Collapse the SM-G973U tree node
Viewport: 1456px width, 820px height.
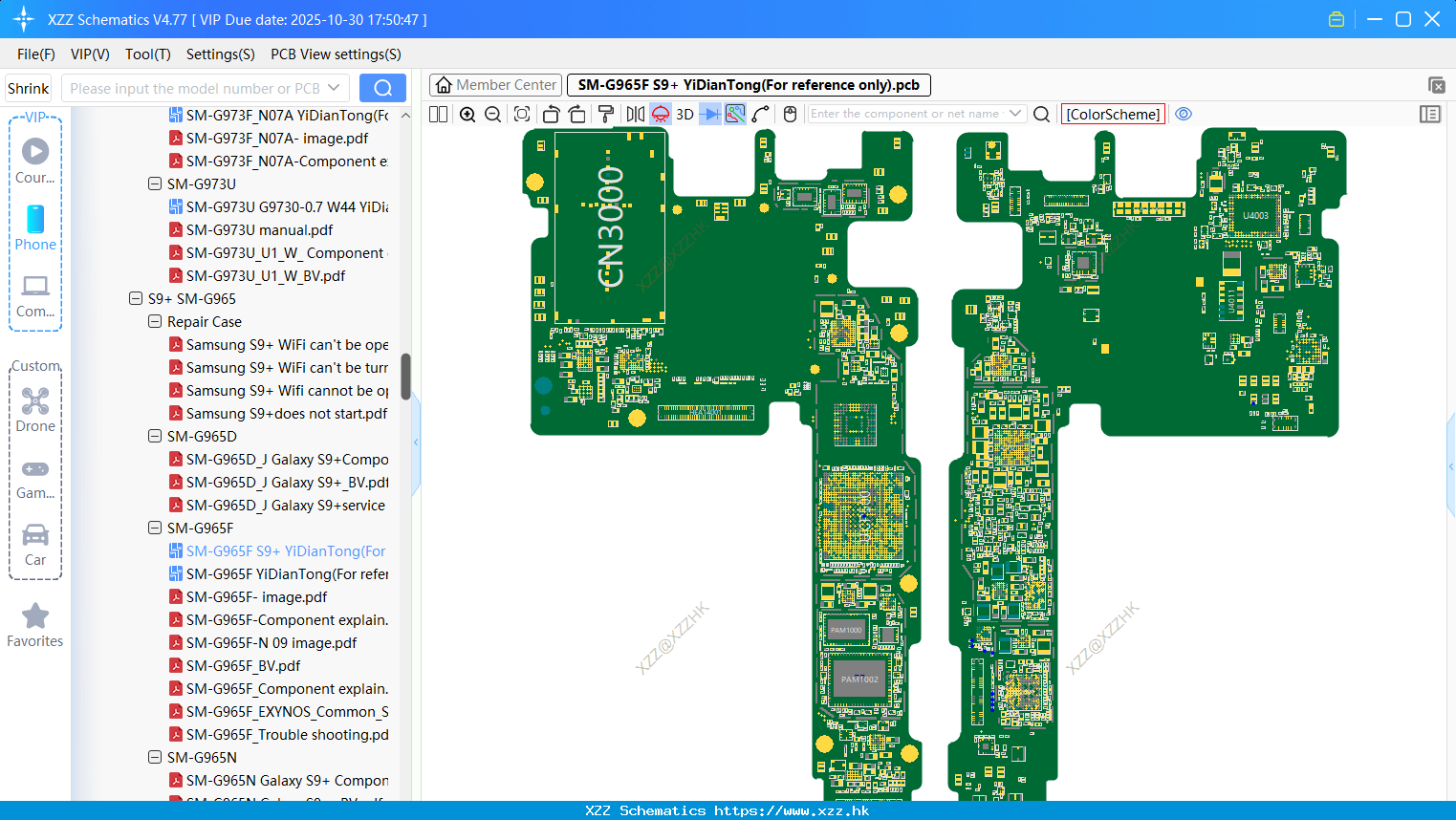point(155,183)
